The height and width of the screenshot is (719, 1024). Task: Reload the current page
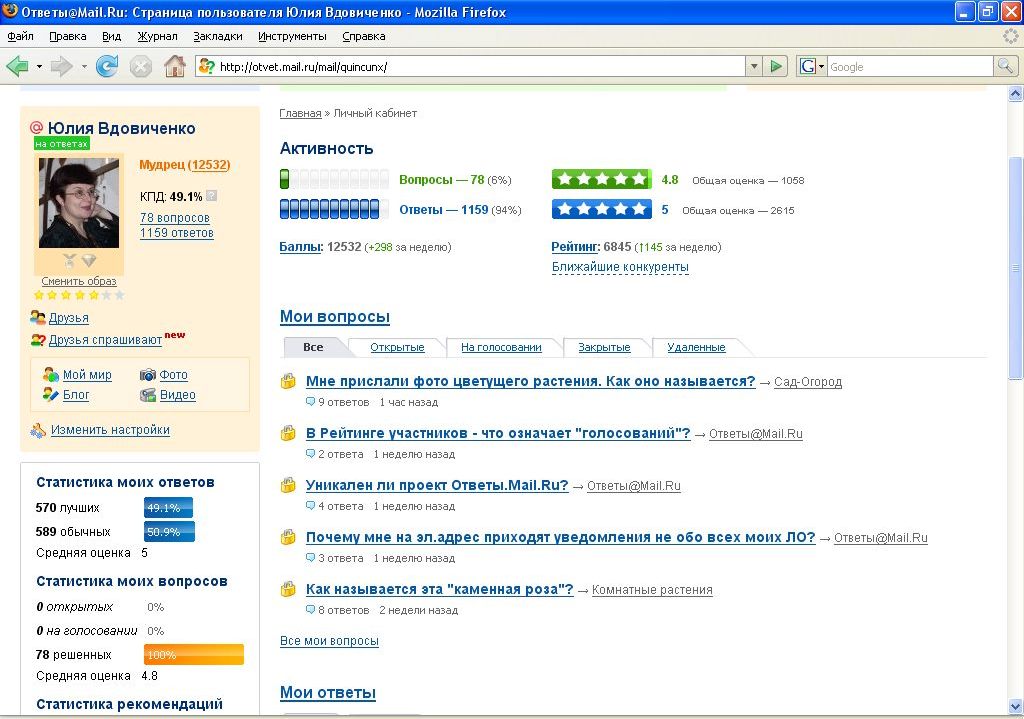(106, 66)
